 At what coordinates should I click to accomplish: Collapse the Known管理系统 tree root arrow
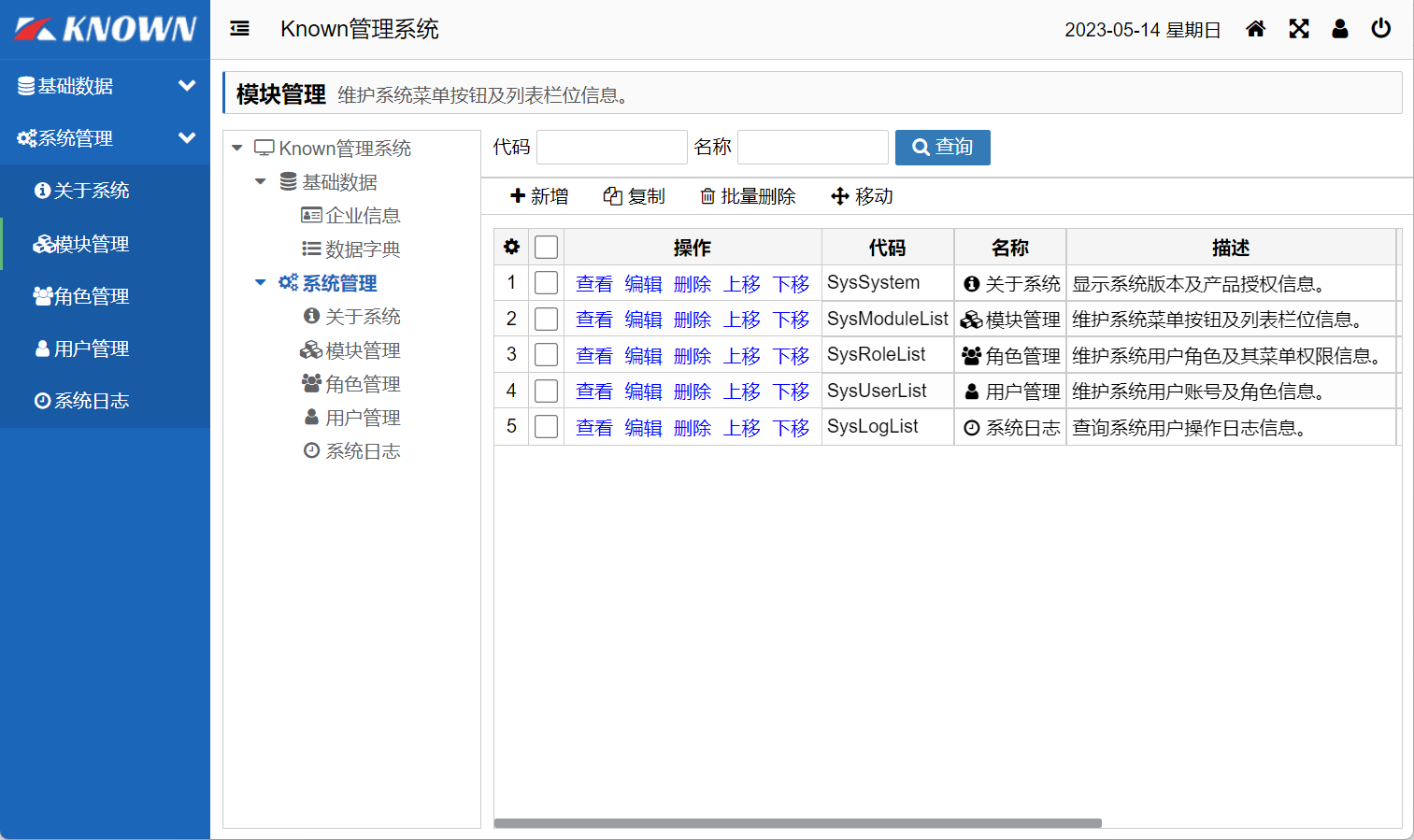pyautogui.click(x=237, y=148)
